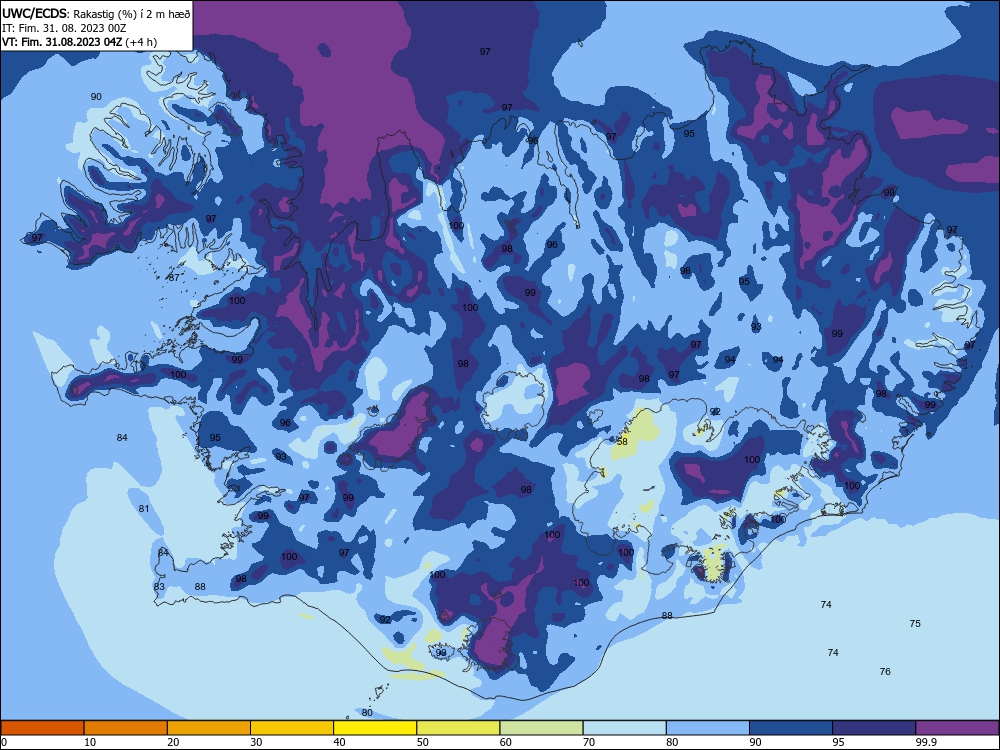The width and height of the screenshot is (1000, 750).
Task: Click the dark orange 0–10 legend swatch
Action: (x=42, y=728)
